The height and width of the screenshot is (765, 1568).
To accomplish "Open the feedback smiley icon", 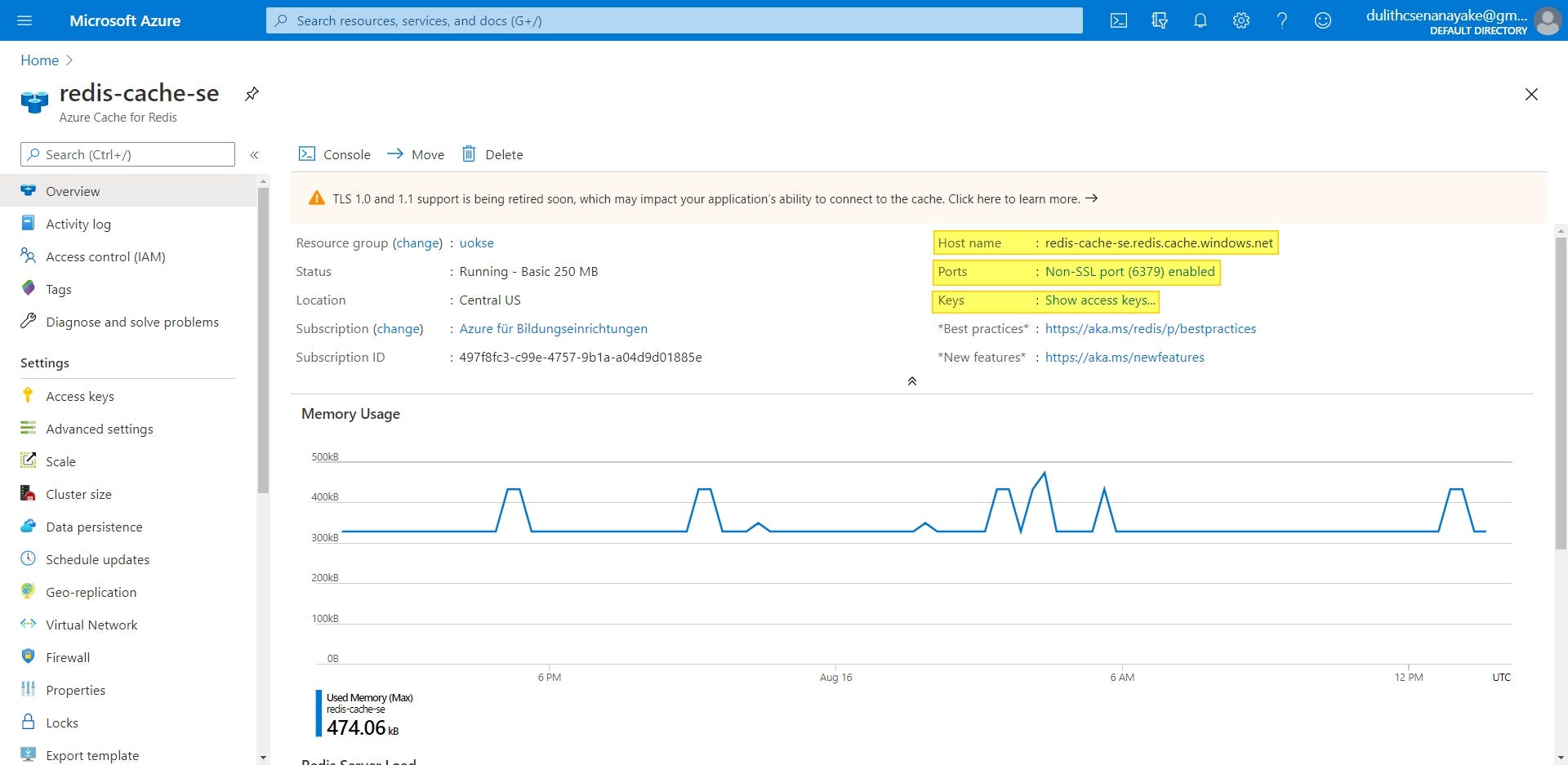I will point(1323,20).
